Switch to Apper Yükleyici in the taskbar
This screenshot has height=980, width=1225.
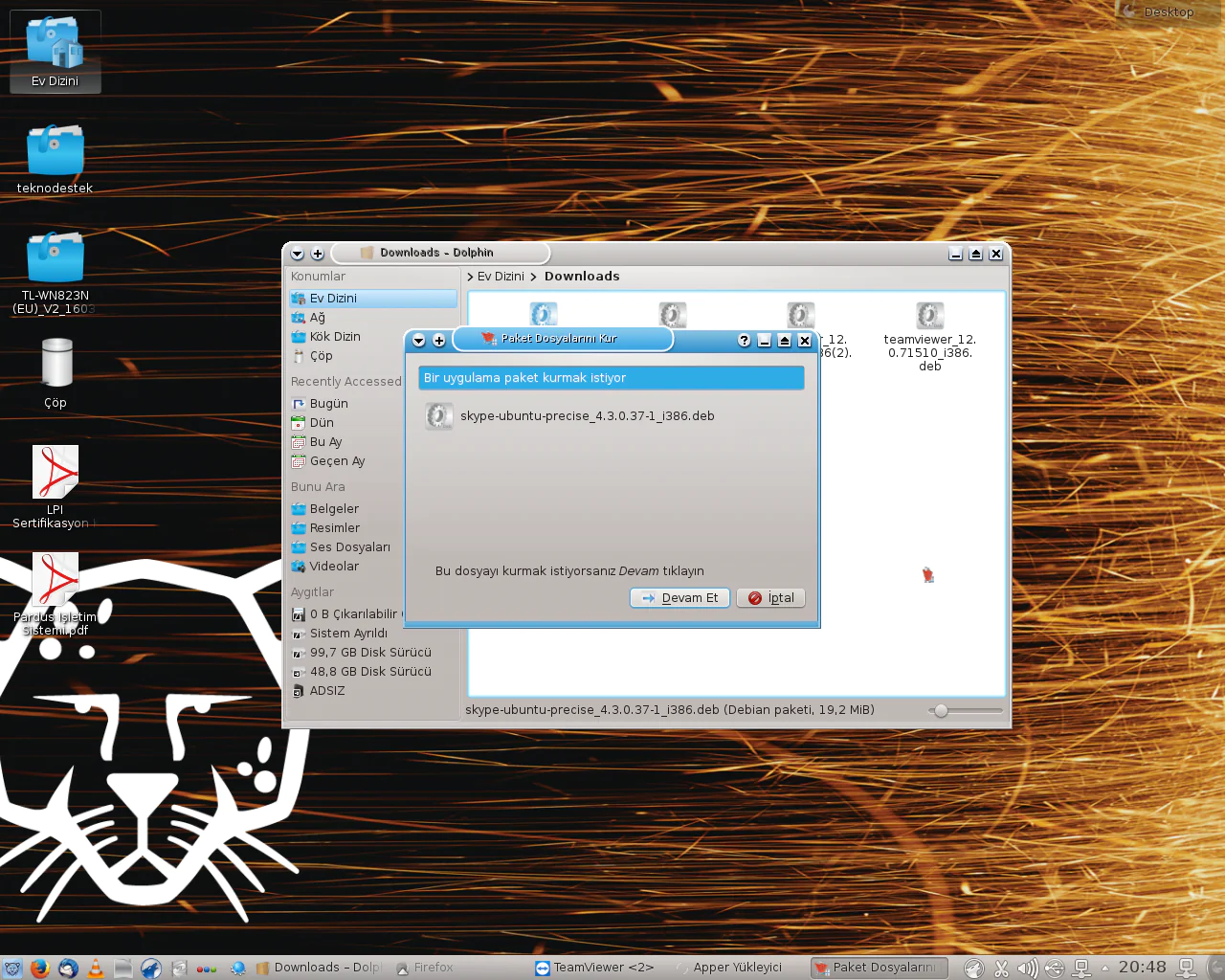coord(729,968)
